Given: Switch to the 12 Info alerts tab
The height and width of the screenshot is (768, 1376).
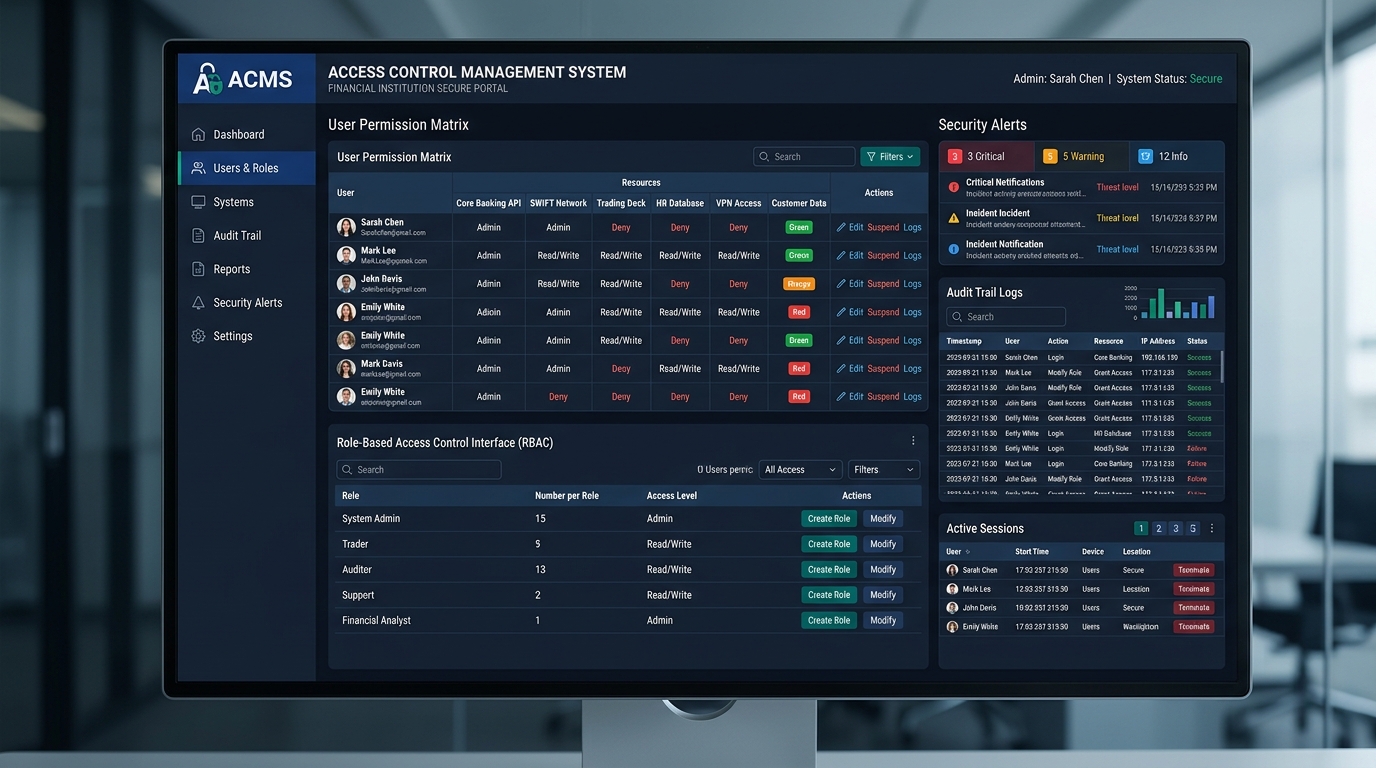Looking at the screenshot, I should [1177, 156].
